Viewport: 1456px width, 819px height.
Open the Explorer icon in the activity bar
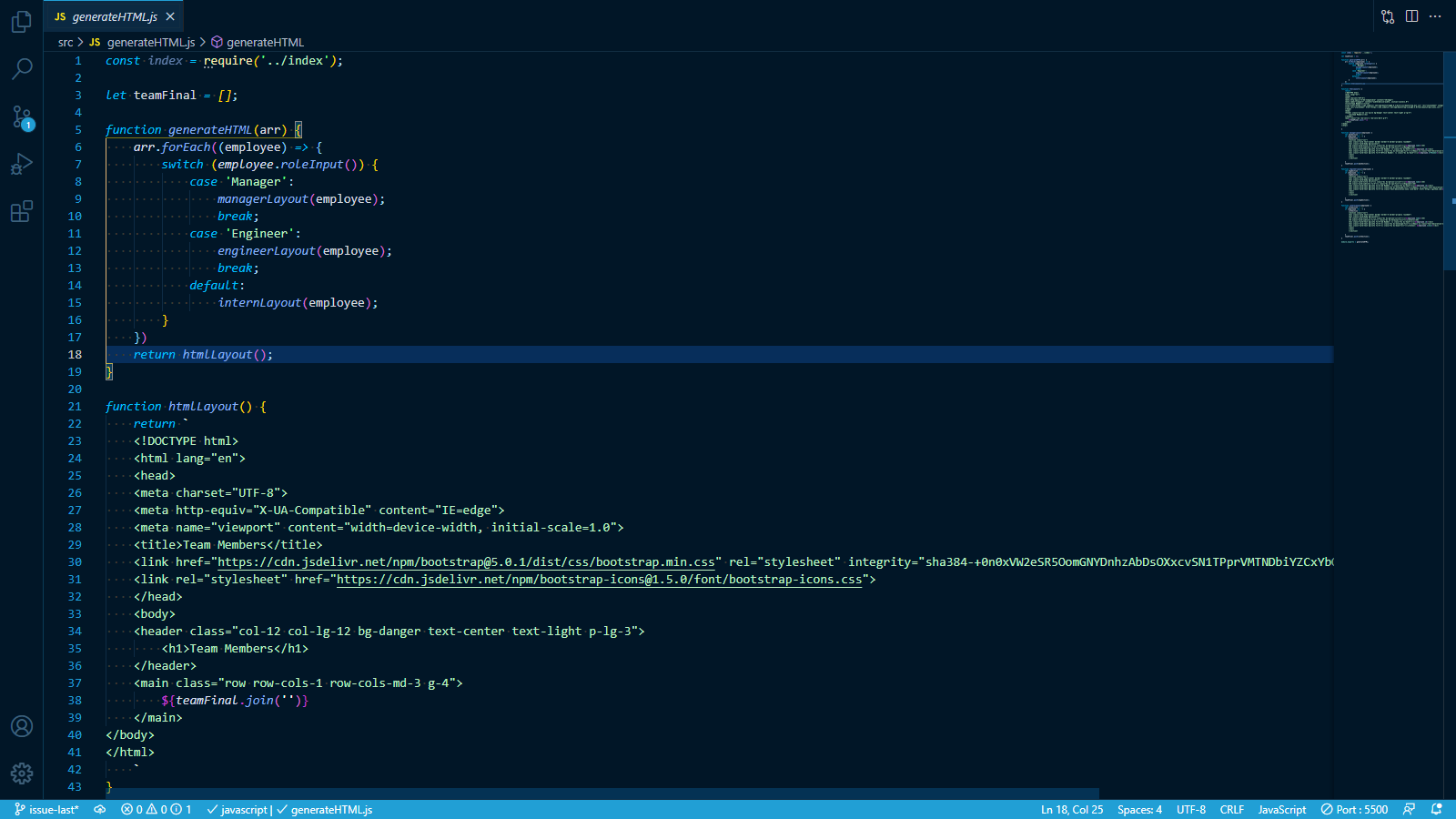pyautogui.click(x=22, y=22)
